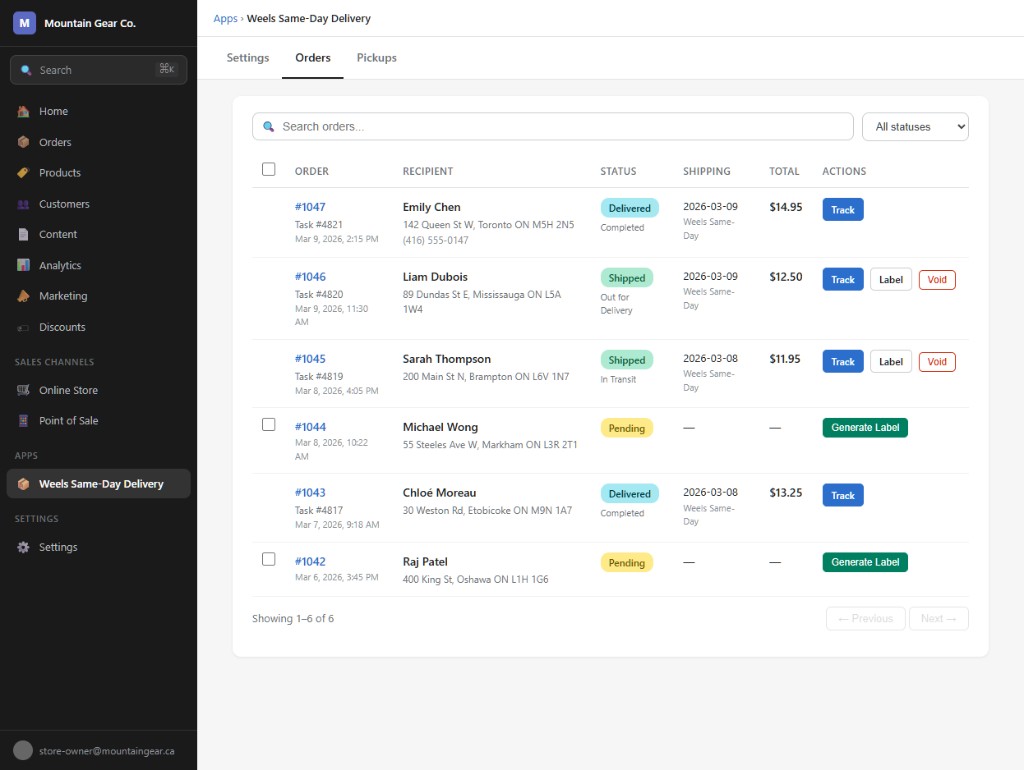Viewport: 1024px width, 770px height.
Task: Switch to the Pickups tab
Action: [376, 58]
